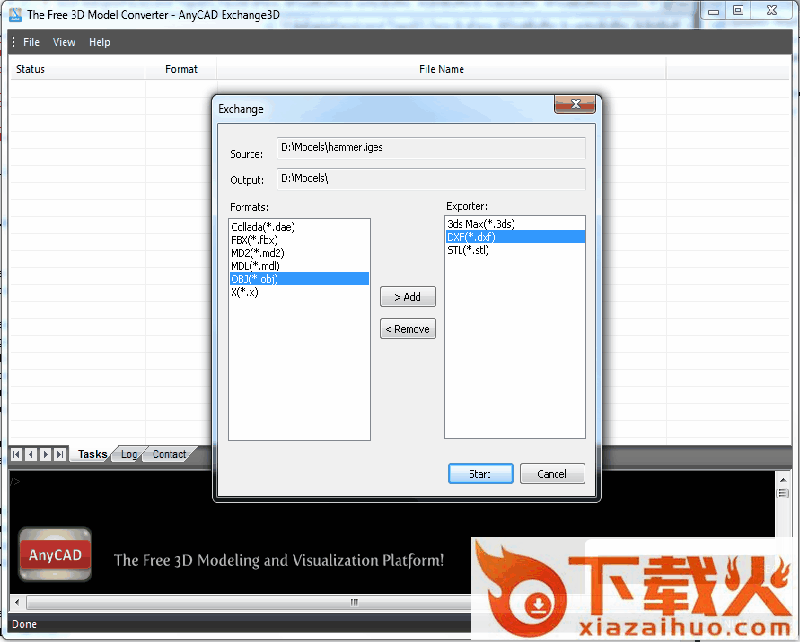Click the Status column header
Image resolution: width=800 pixels, height=642 pixels.
pyautogui.click(x=78, y=69)
